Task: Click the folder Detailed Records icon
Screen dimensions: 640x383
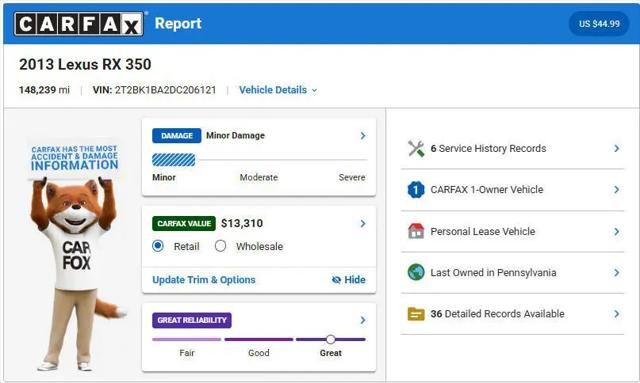Action: 416,314
